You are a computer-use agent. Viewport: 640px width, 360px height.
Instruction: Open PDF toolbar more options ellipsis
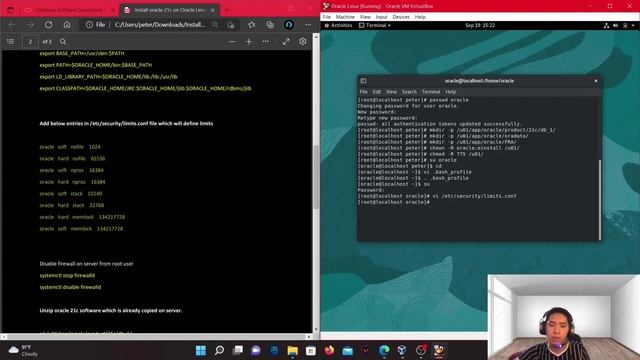pos(265,42)
